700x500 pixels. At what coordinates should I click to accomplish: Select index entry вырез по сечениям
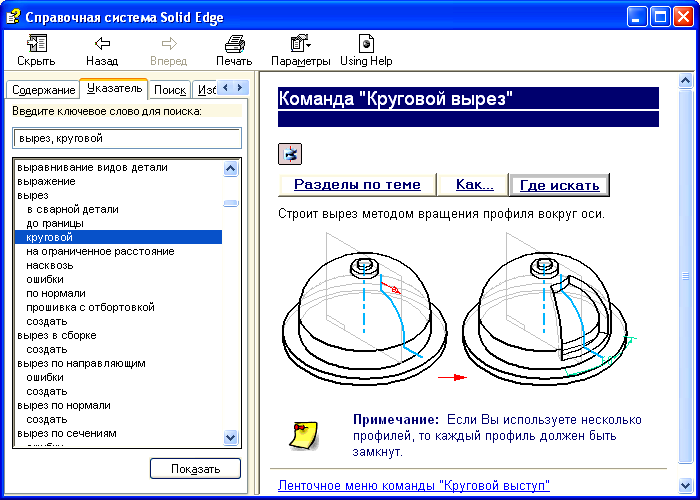coord(67,433)
